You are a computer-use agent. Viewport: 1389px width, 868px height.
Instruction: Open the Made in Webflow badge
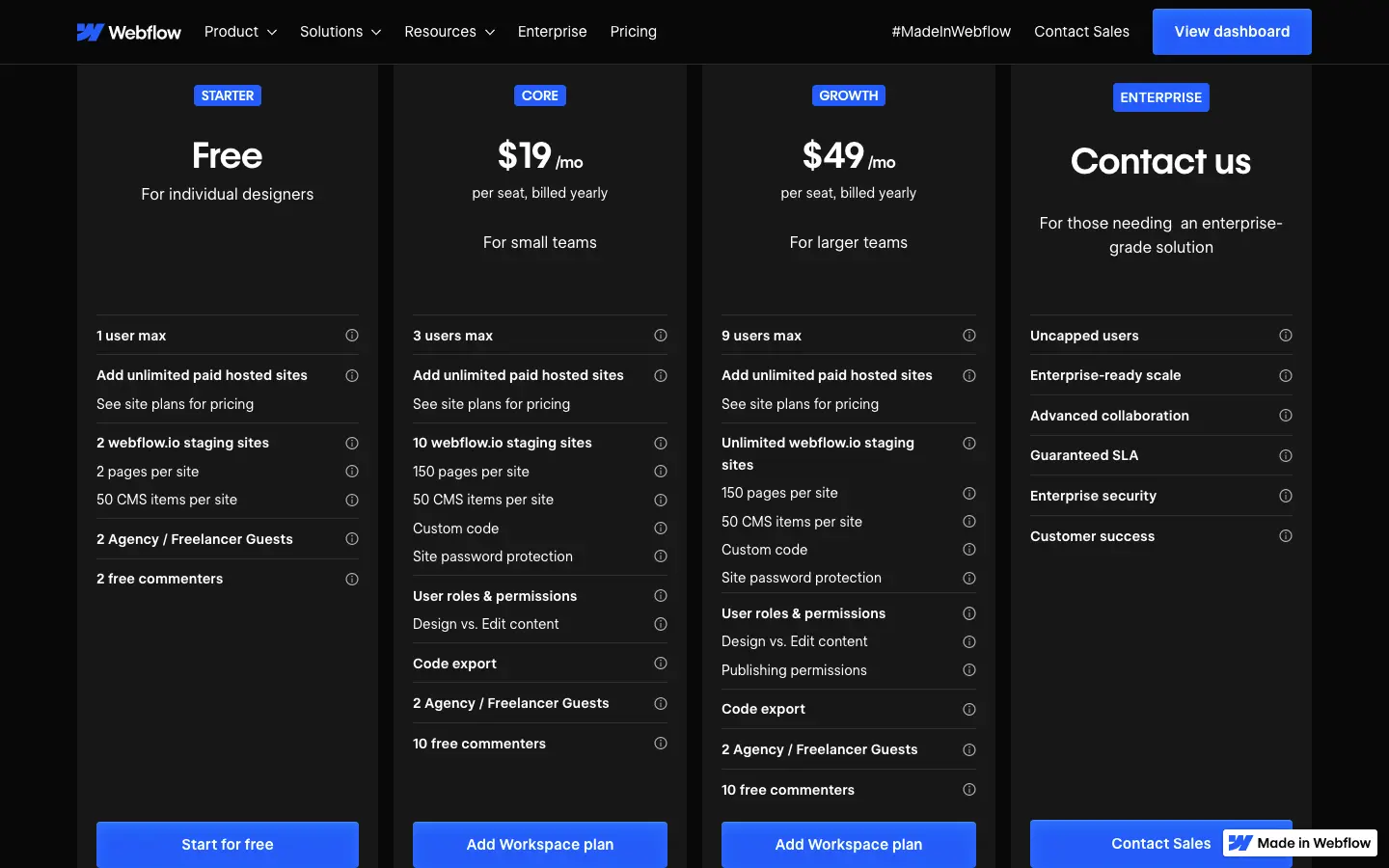(x=1300, y=843)
